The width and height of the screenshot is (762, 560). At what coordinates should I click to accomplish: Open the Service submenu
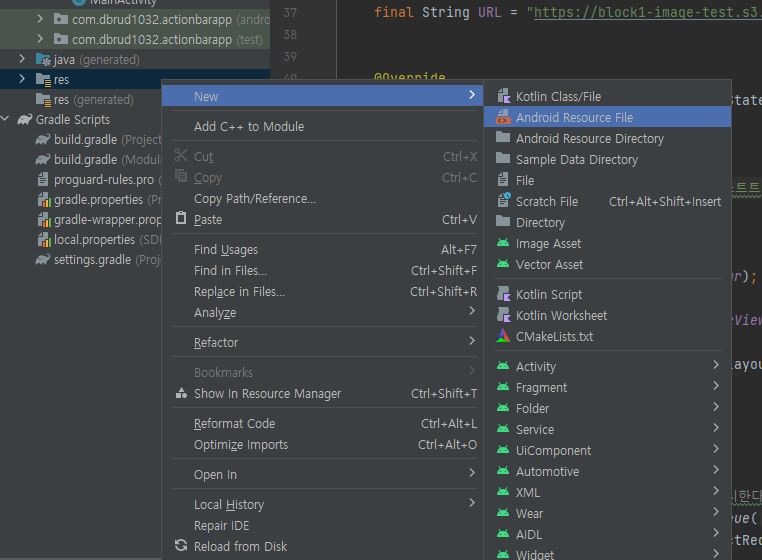pyautogui.click(x=607, y=429)
